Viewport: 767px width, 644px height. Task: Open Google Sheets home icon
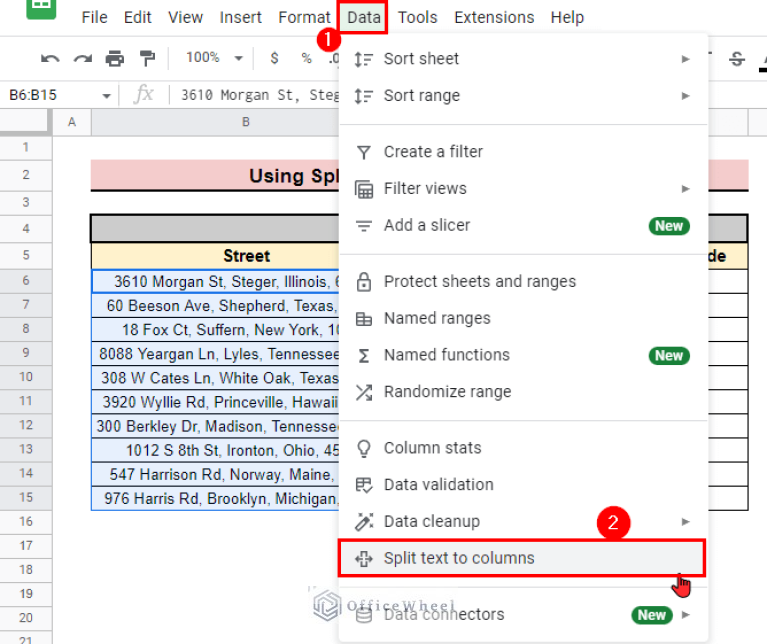[41, 7]
